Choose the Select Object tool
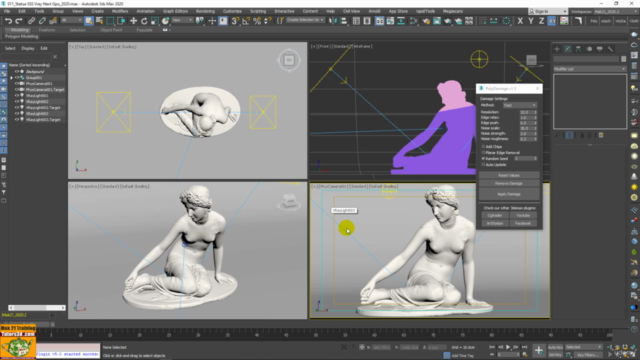The image size is (640, 360). (89, 21)
